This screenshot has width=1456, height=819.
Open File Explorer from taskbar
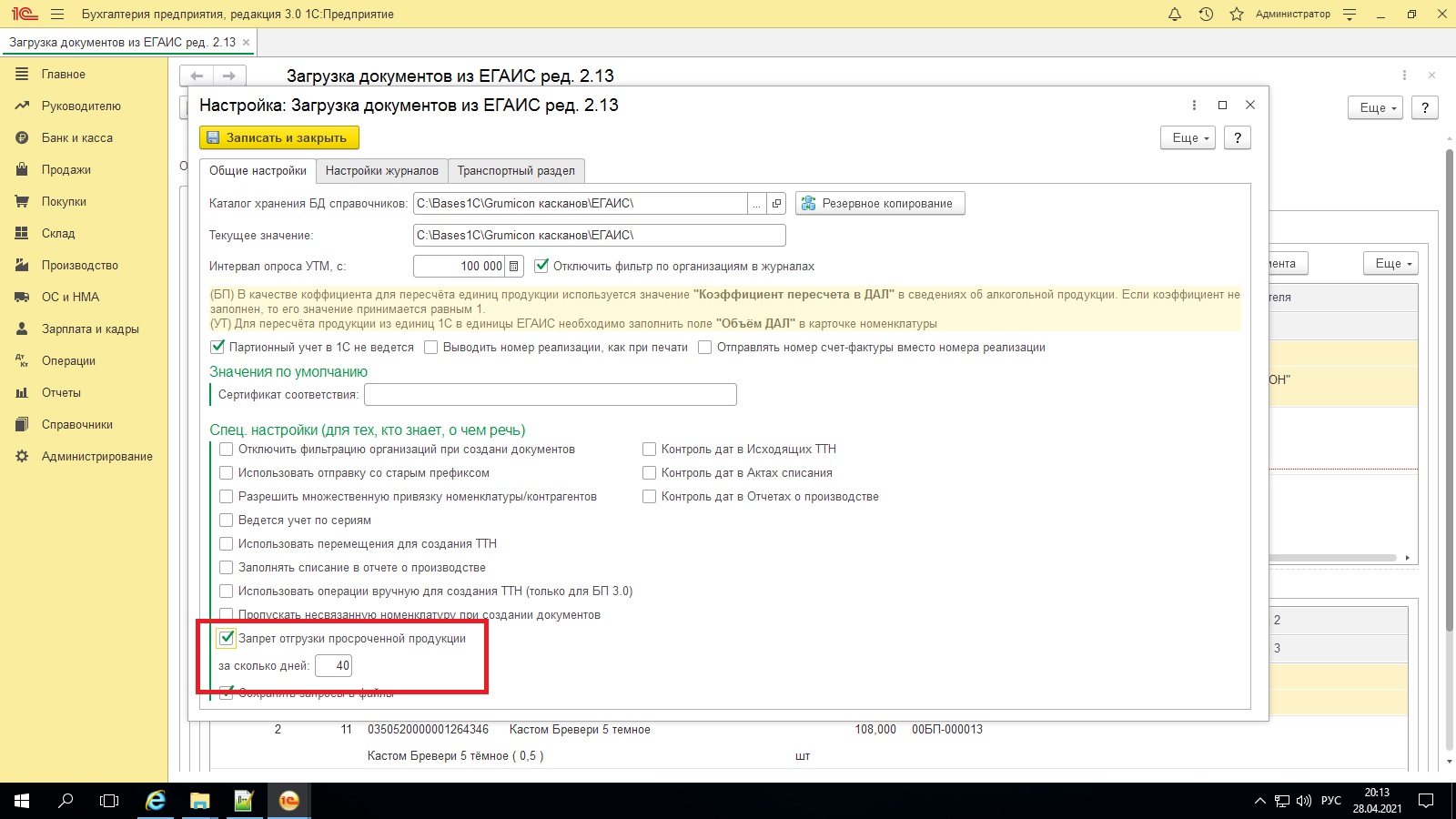pos(200,801)
